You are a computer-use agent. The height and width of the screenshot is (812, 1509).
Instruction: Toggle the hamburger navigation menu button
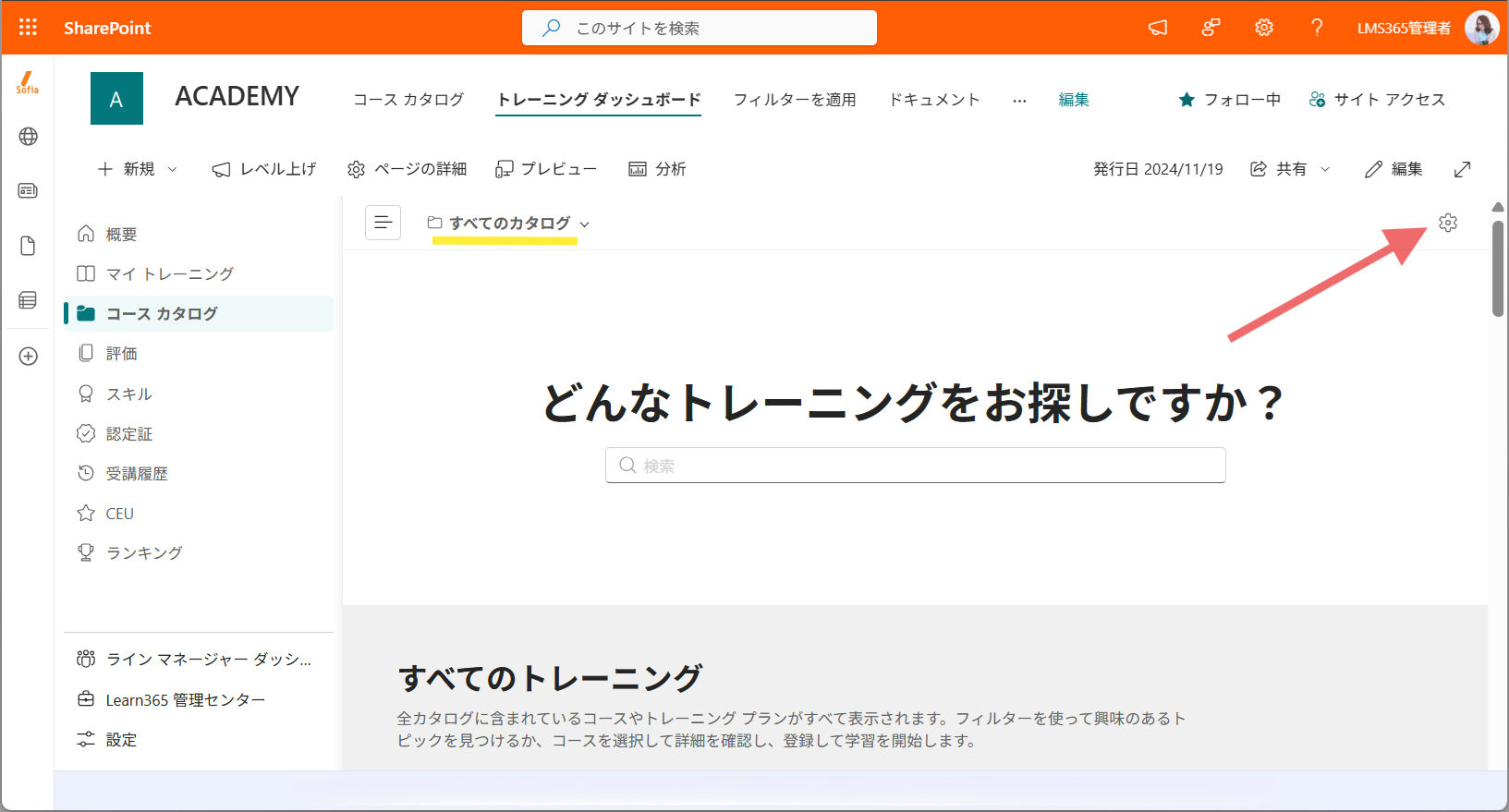point(383,223)
